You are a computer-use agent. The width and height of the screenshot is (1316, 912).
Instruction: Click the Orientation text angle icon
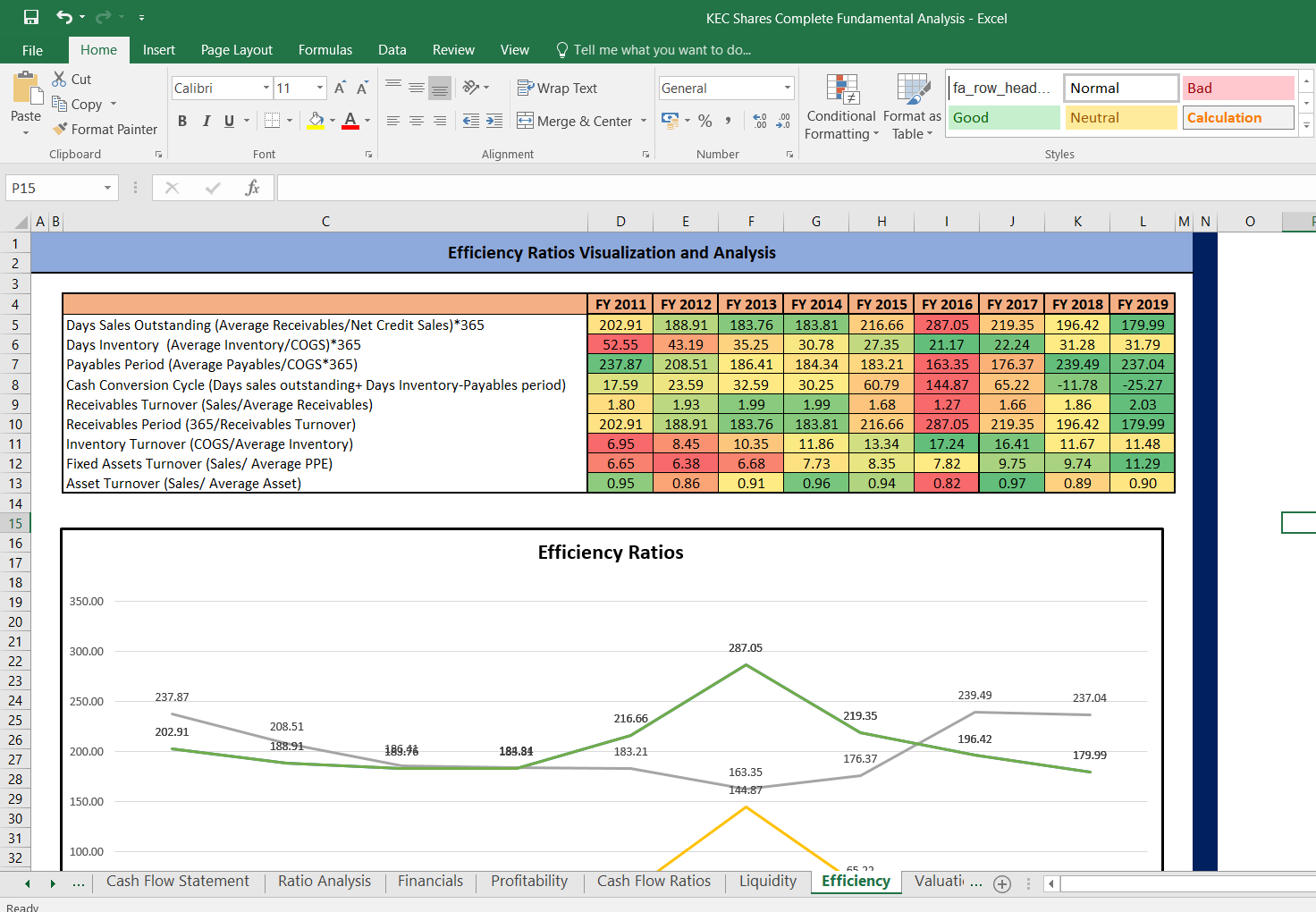tap(471, 88)
